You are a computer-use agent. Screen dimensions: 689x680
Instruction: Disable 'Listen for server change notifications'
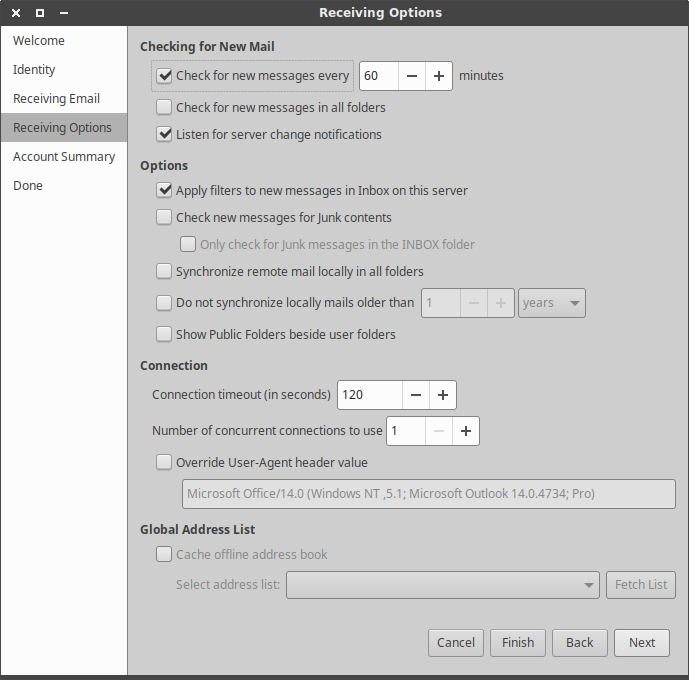165,134
